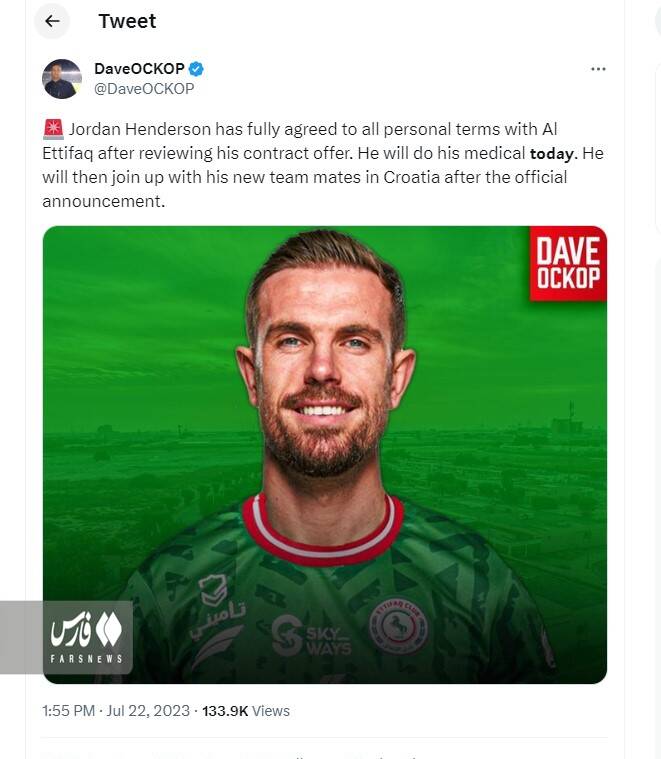Click the red DAVE OCKOP logo
661x759 pixels.
tap(568, 263)
